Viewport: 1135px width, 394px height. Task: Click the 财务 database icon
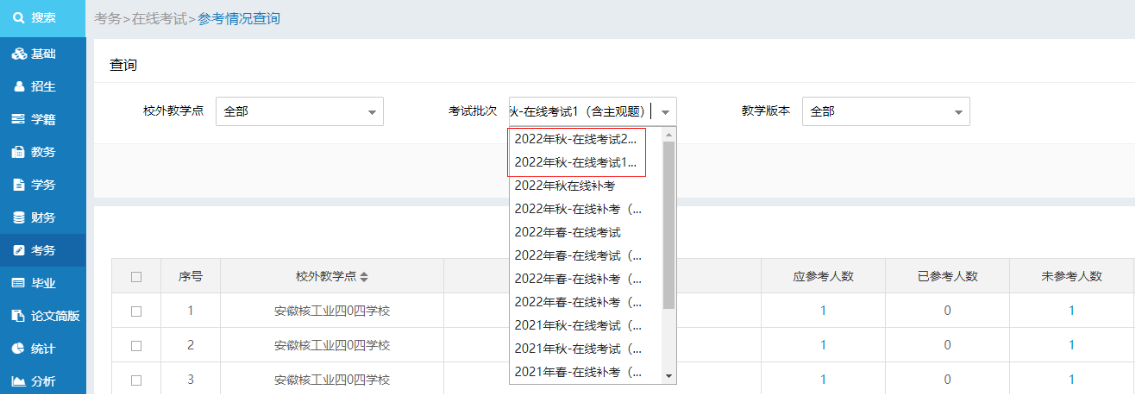click(x=19, y=217)
